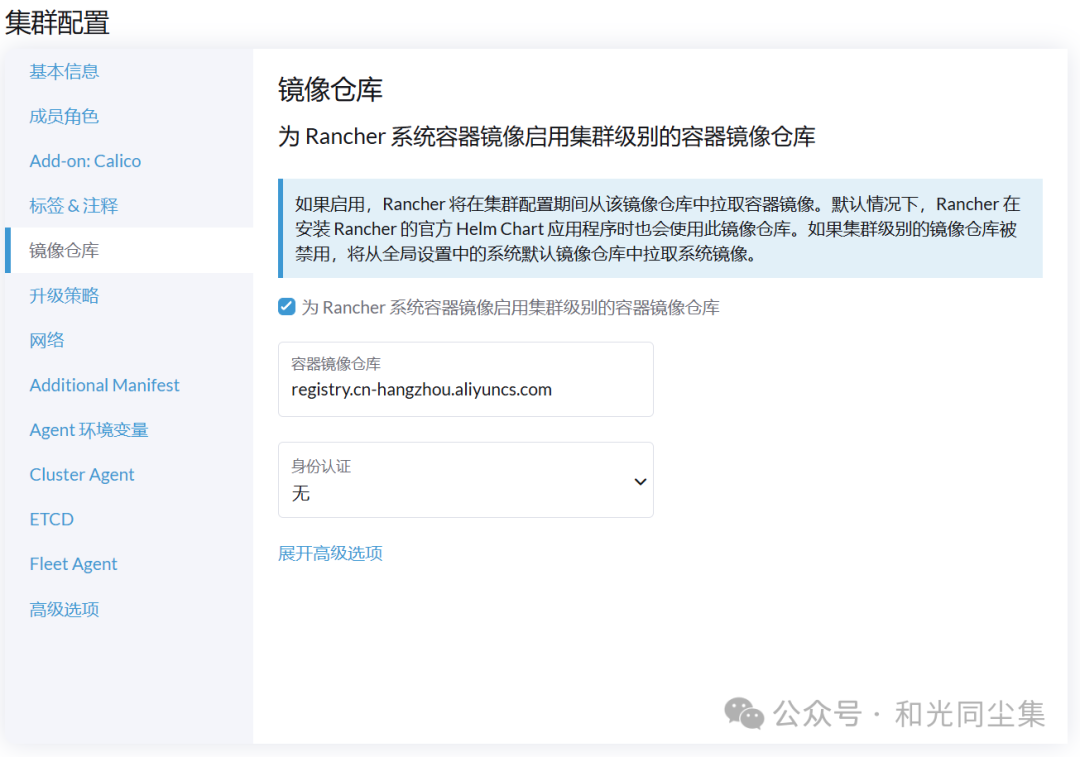Focus the 容器镜像仓库 input field
The height and width of the screenshot is (757, 1080).
click(466, 380)
